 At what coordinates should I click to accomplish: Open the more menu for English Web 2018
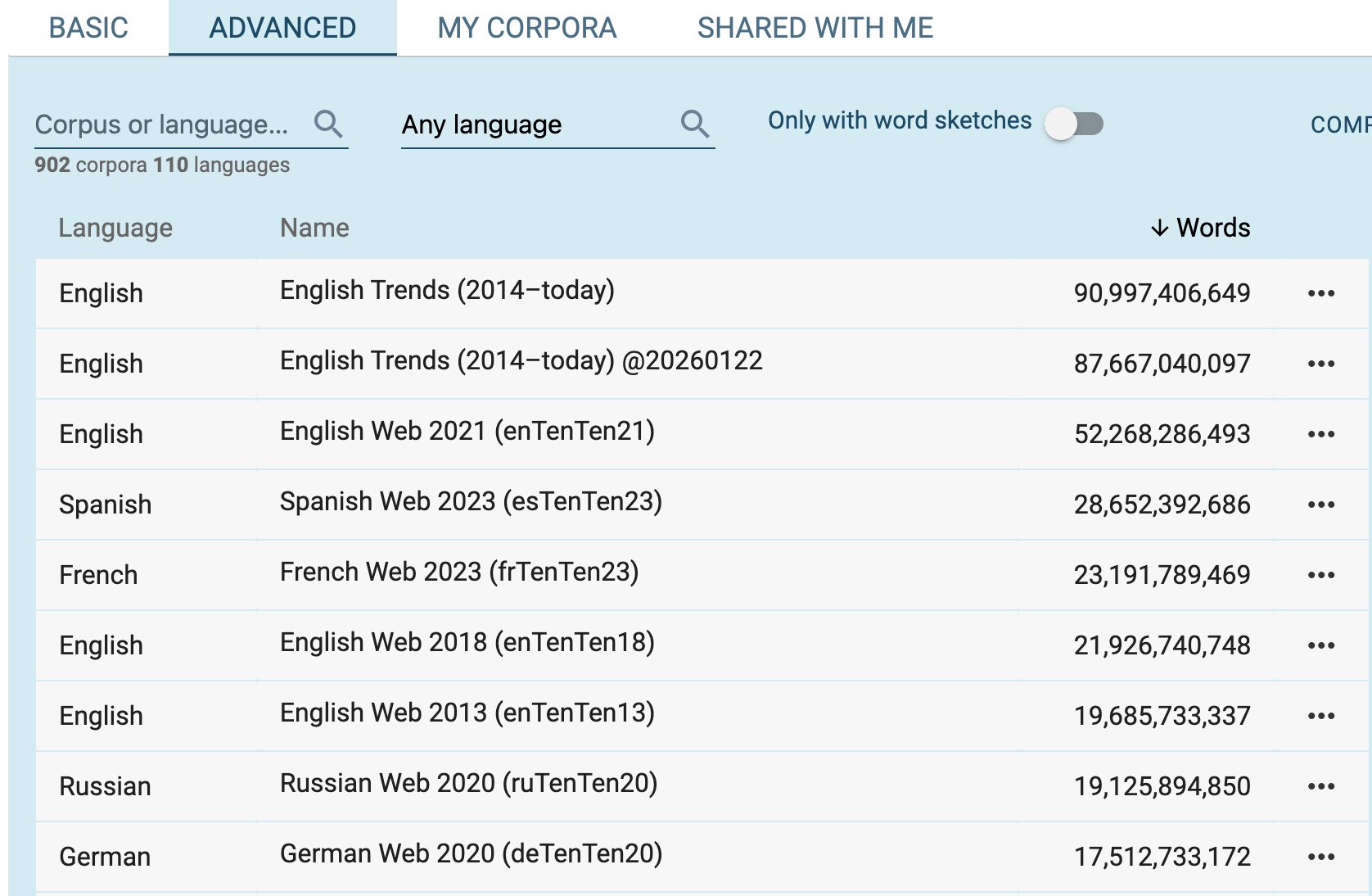coord(1320,645)
